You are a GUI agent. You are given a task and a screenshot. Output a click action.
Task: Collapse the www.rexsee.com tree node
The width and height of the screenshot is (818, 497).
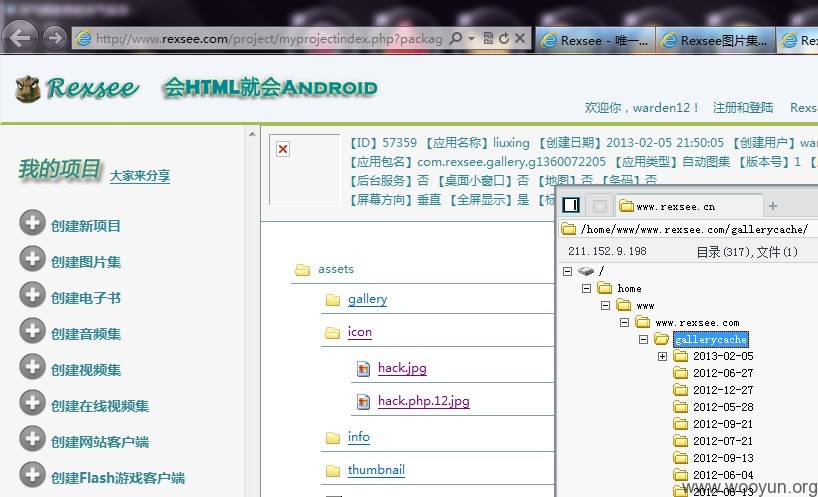[x=624, y=323]
